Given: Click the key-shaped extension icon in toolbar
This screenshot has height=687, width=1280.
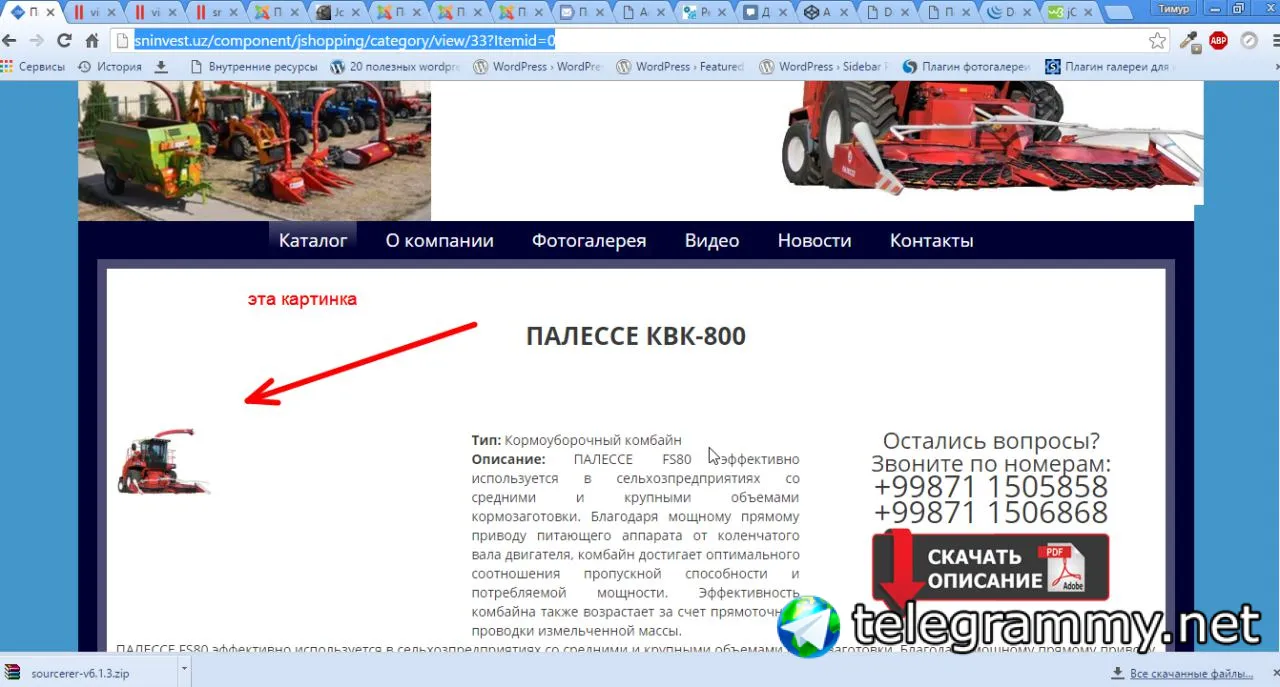Looking at the screenshot, I should [x=1189, y=41].
